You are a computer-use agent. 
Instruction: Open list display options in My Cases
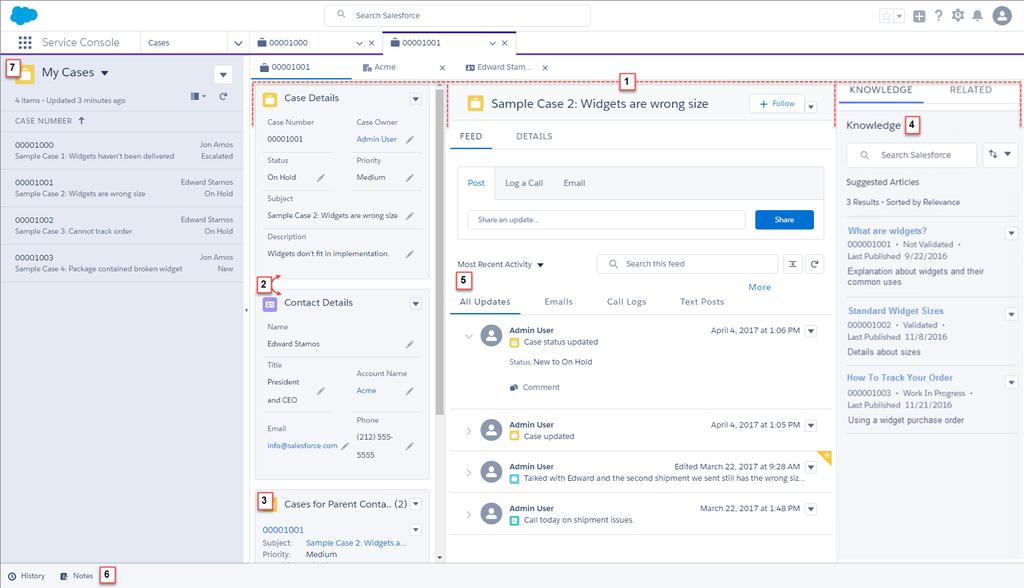tap(198, 96)
